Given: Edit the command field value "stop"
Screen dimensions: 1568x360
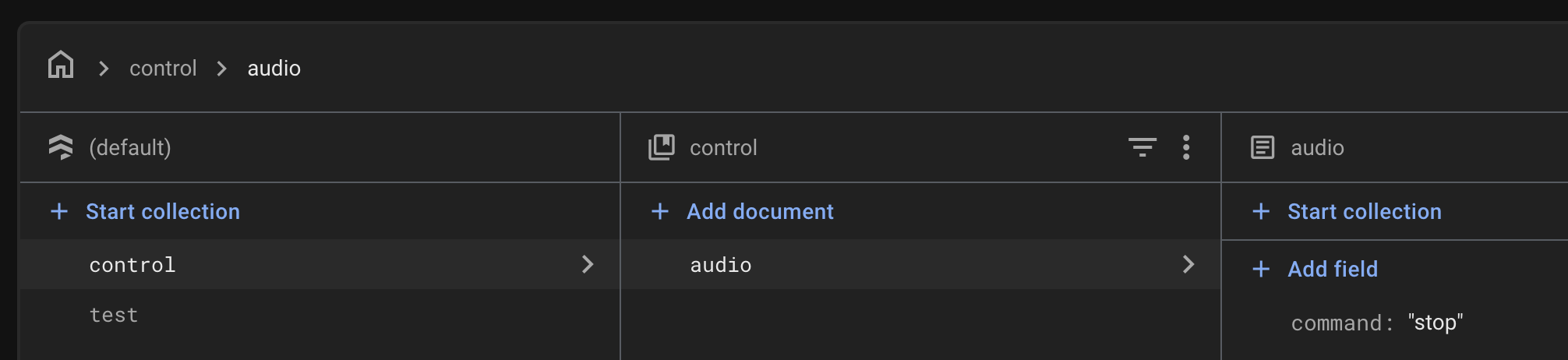Looking at the screenshot, I should coord(1436,323).
